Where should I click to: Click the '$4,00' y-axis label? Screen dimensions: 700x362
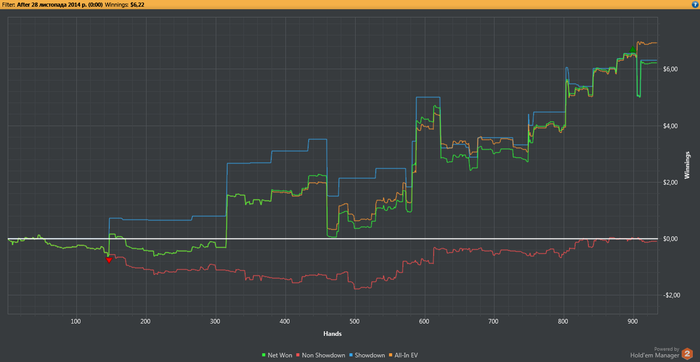click(672, 126)
